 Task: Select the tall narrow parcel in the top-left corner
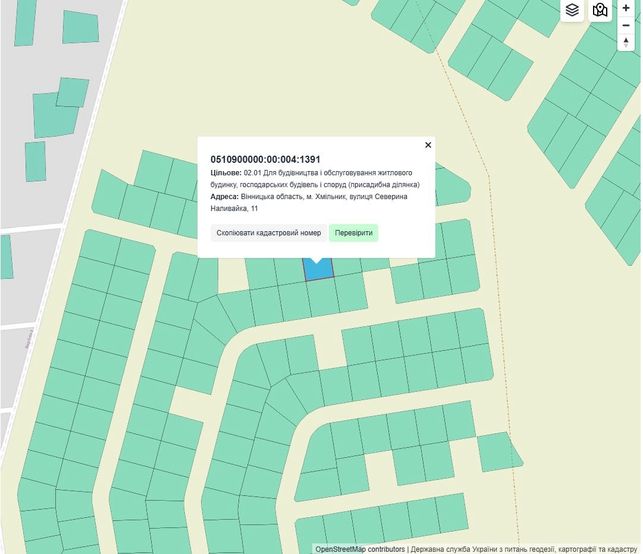click(25, 23)
